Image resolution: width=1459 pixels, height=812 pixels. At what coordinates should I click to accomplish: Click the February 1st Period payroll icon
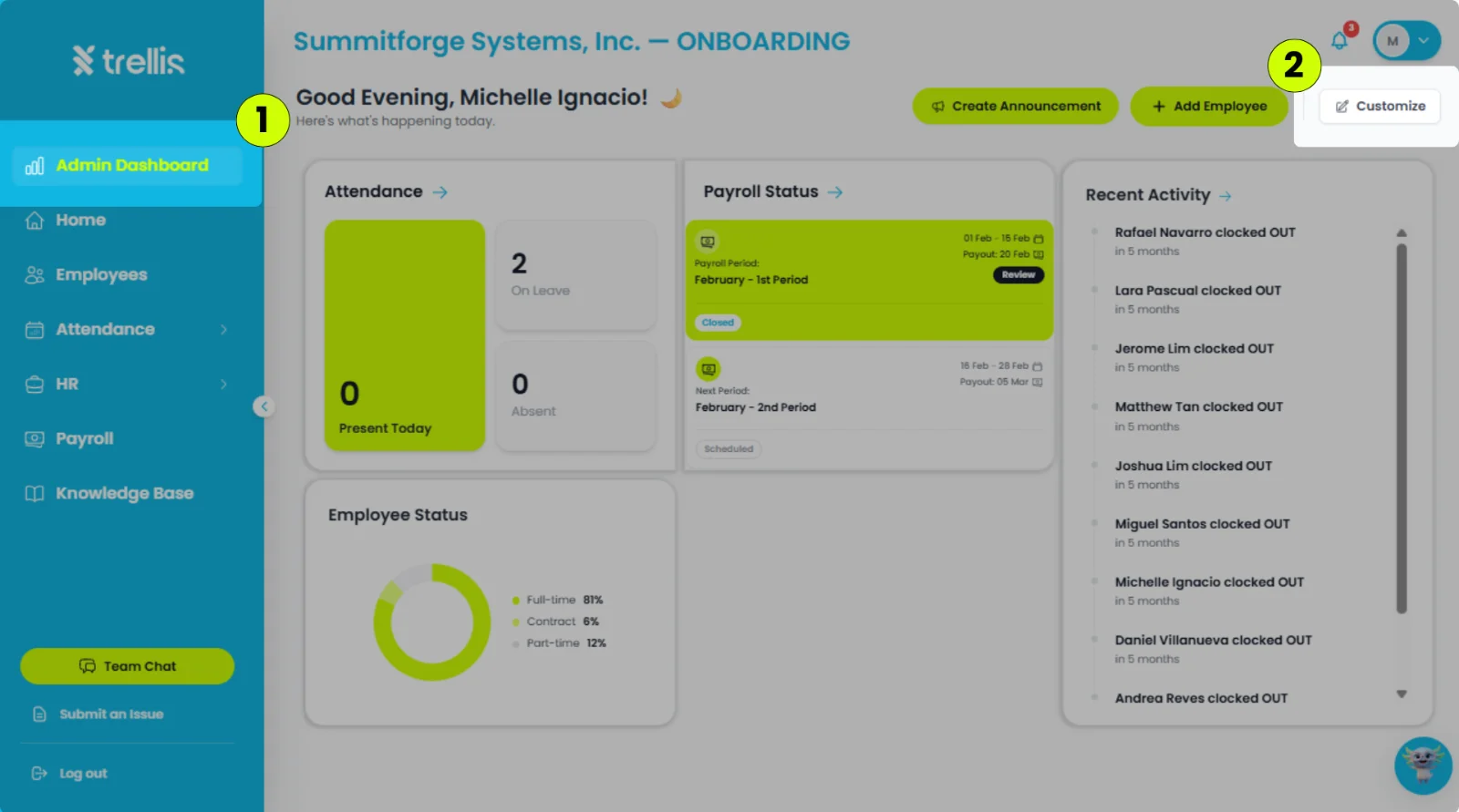click(x=708, y=242)
